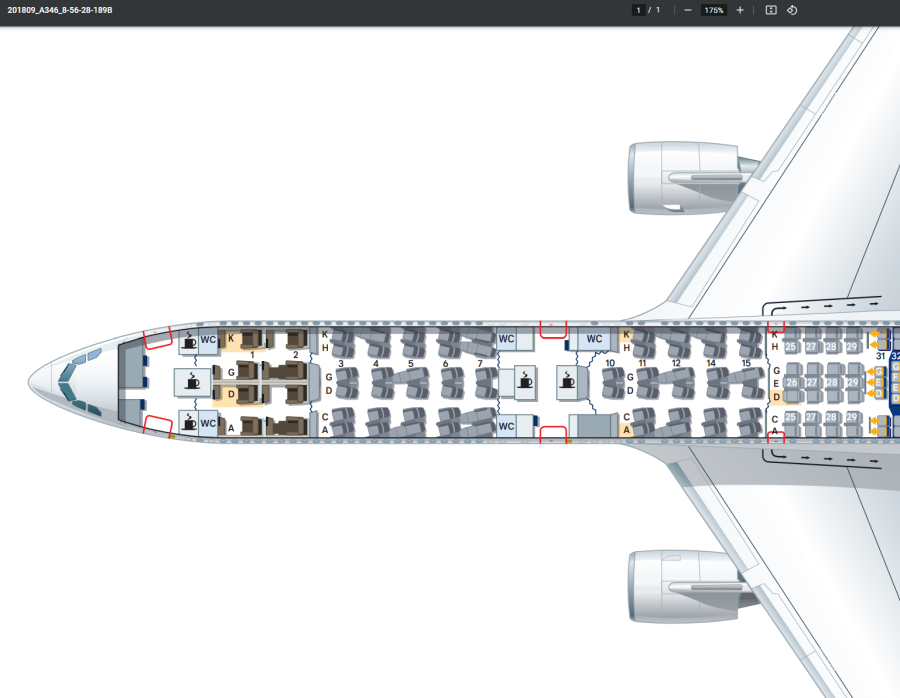Click the lower front galley coffee icon

click(189, 421)
